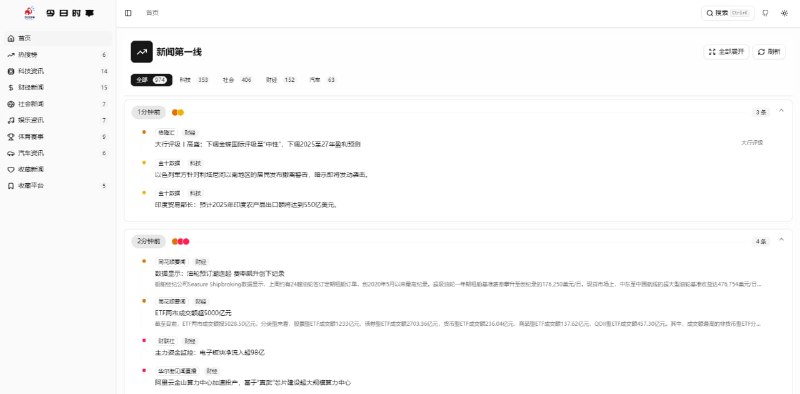Open 体育赛事 via its trophy icon
Viewport: 800px width, 394px height.
pos(11,137)
